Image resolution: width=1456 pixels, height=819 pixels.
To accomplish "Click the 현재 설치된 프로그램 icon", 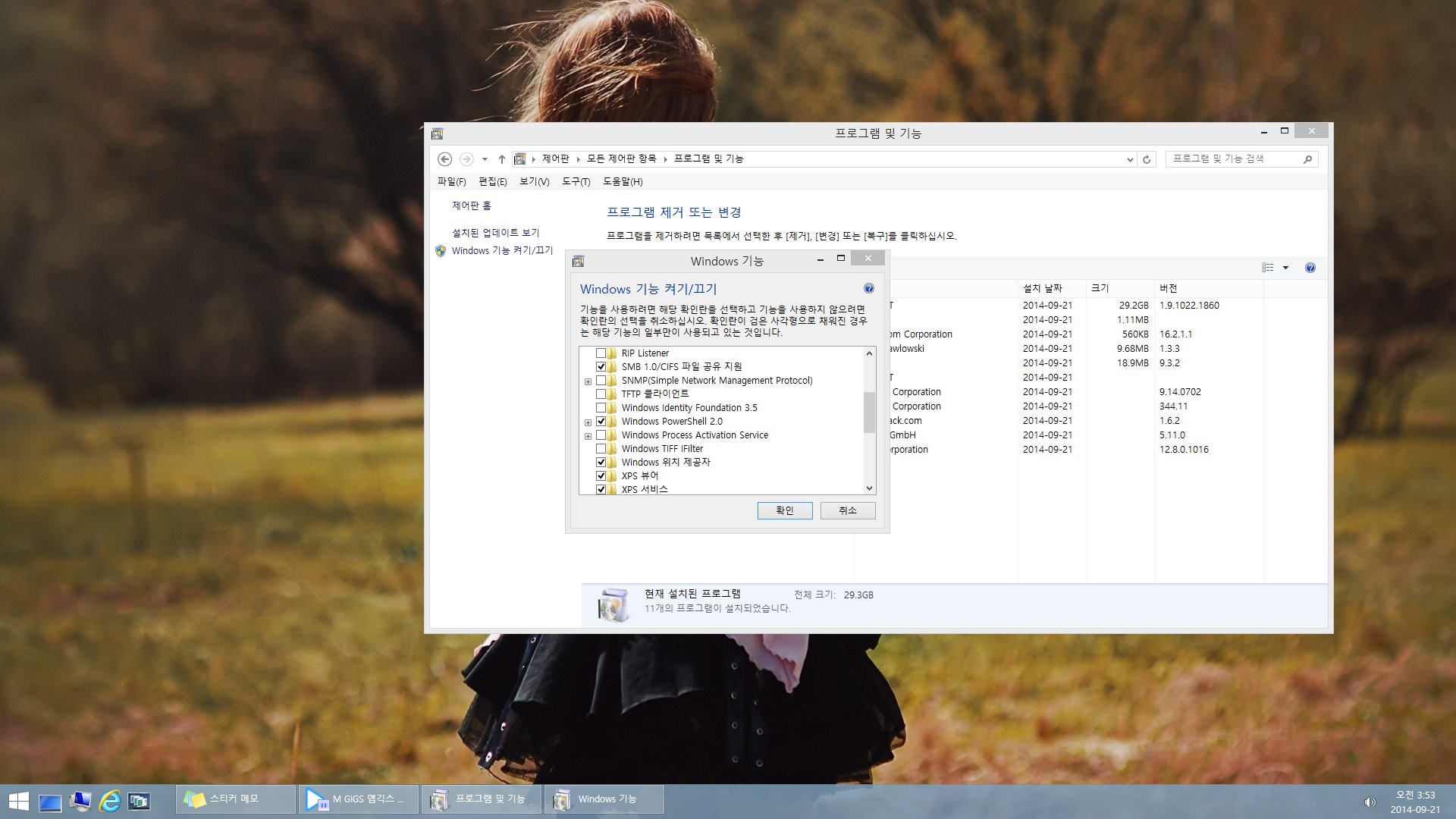I will coord(613,604).
